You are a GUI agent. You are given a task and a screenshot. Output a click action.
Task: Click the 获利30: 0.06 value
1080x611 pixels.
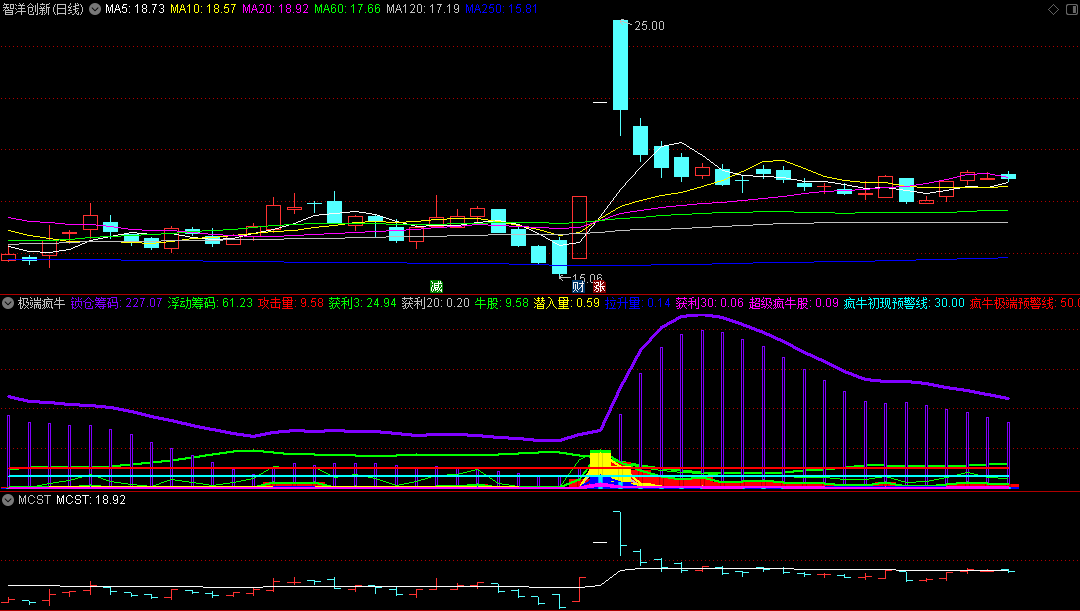[709, 303]
